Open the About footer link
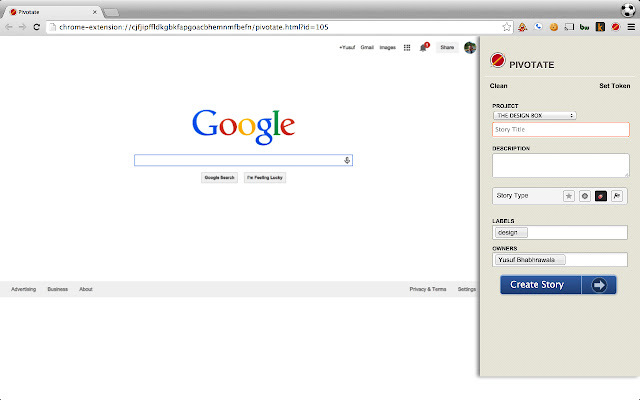This screenshot has height=400, width=640. [86, 289]
